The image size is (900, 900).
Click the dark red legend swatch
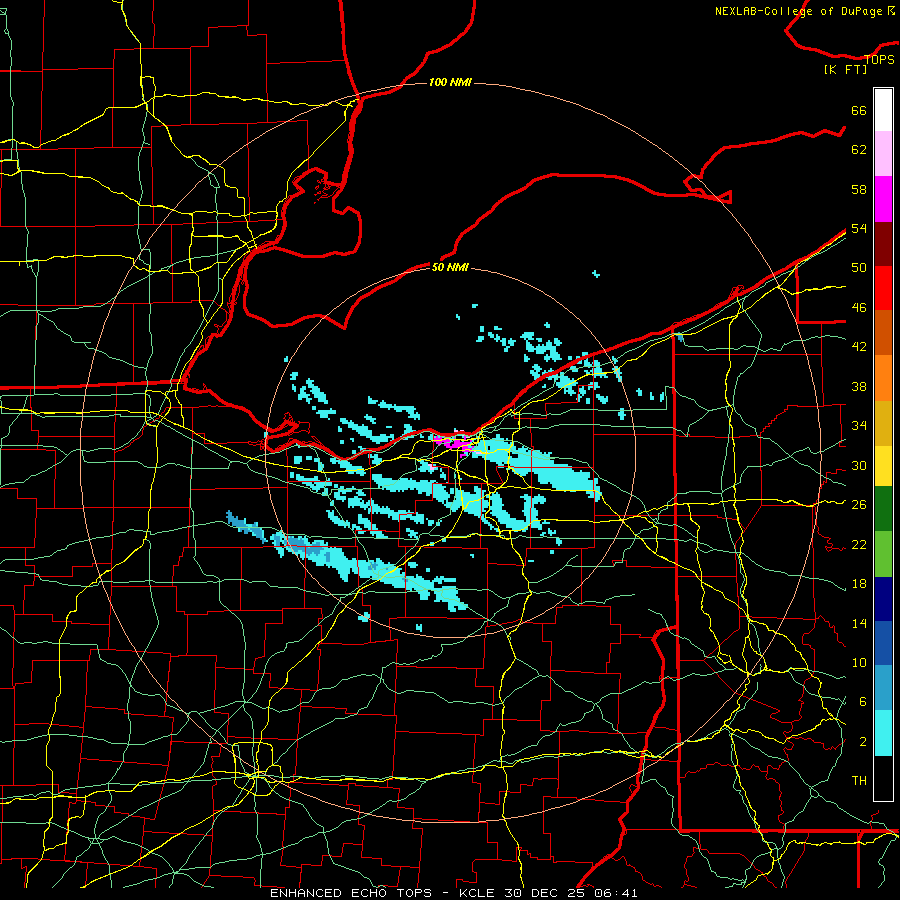click(x=883, y=244)
